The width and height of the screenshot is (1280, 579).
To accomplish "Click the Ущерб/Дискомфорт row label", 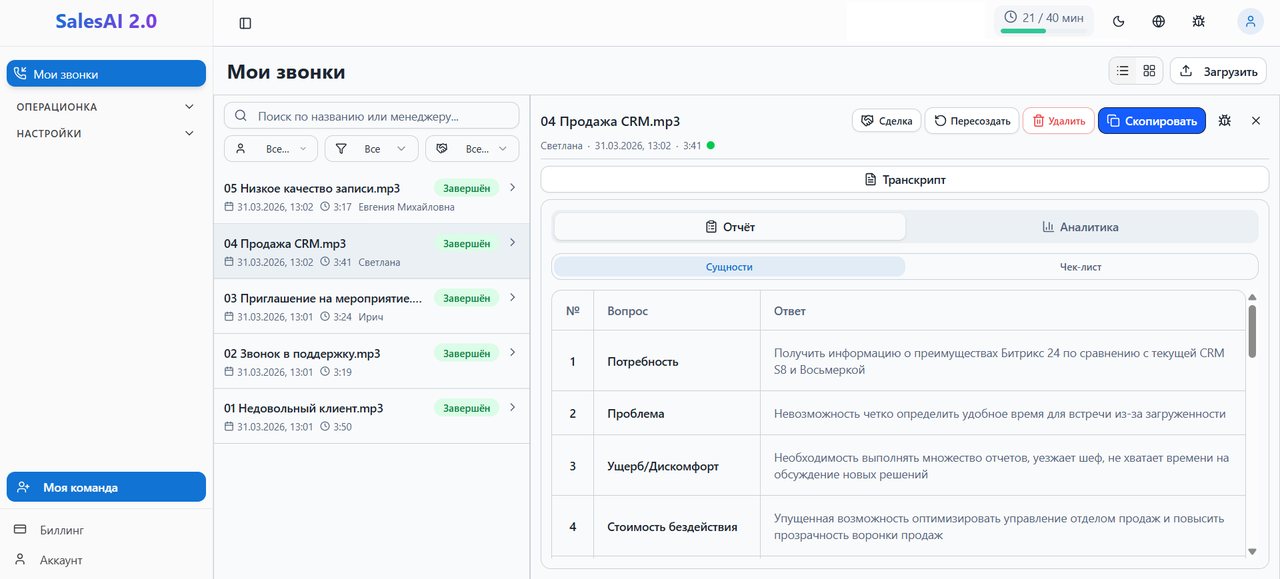I will 663,466.
